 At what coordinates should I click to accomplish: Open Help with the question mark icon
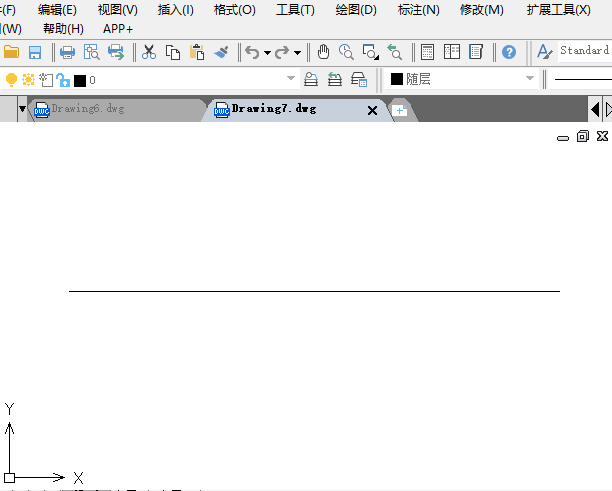click(509, 51)
